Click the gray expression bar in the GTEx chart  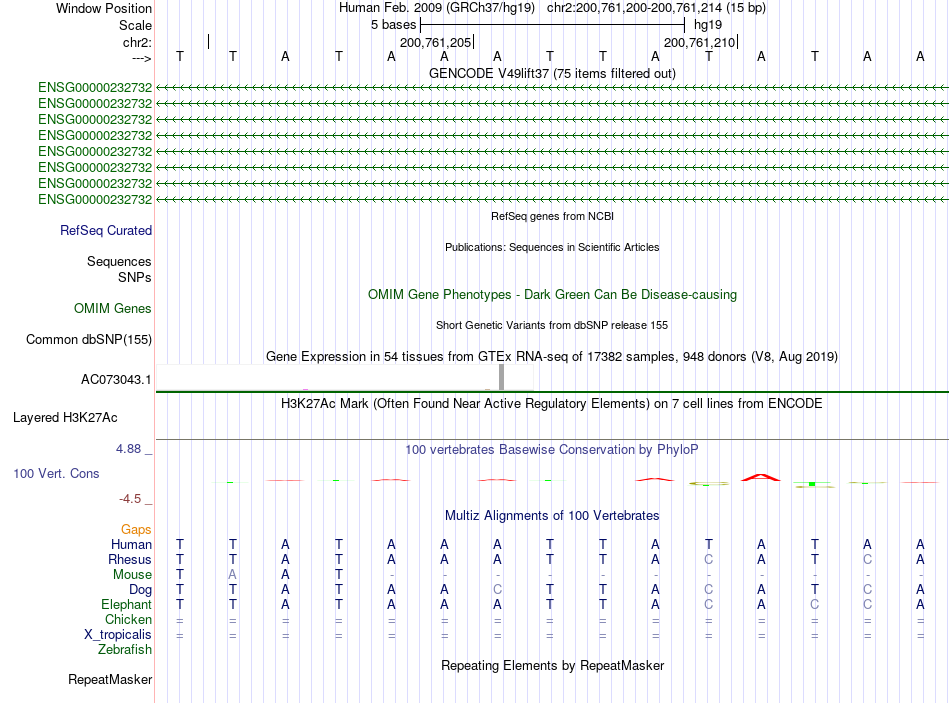tap(501, 377)
